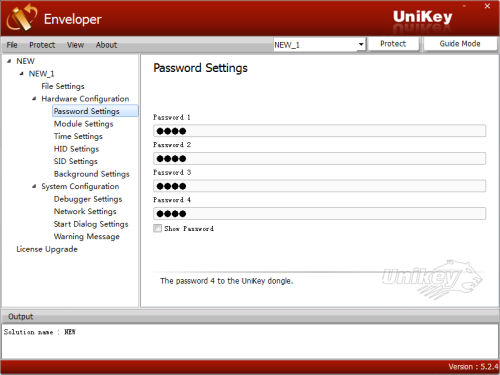The height and width of the screenshot is (375, 500).
Task: Collapse the Hardware Configuration node
Action: [x=34, y=99]
